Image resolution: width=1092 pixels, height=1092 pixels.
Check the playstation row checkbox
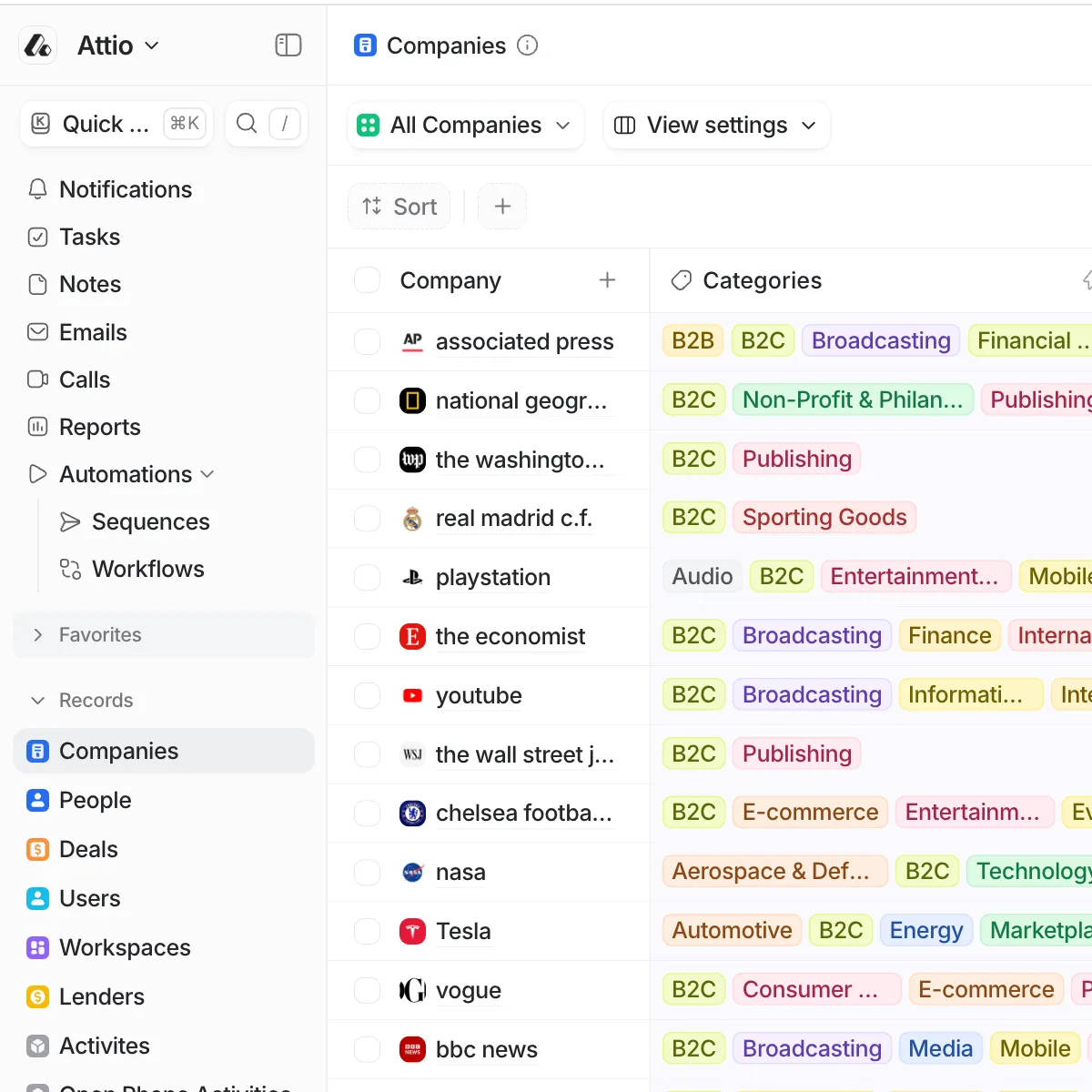(x=367, y=577)
